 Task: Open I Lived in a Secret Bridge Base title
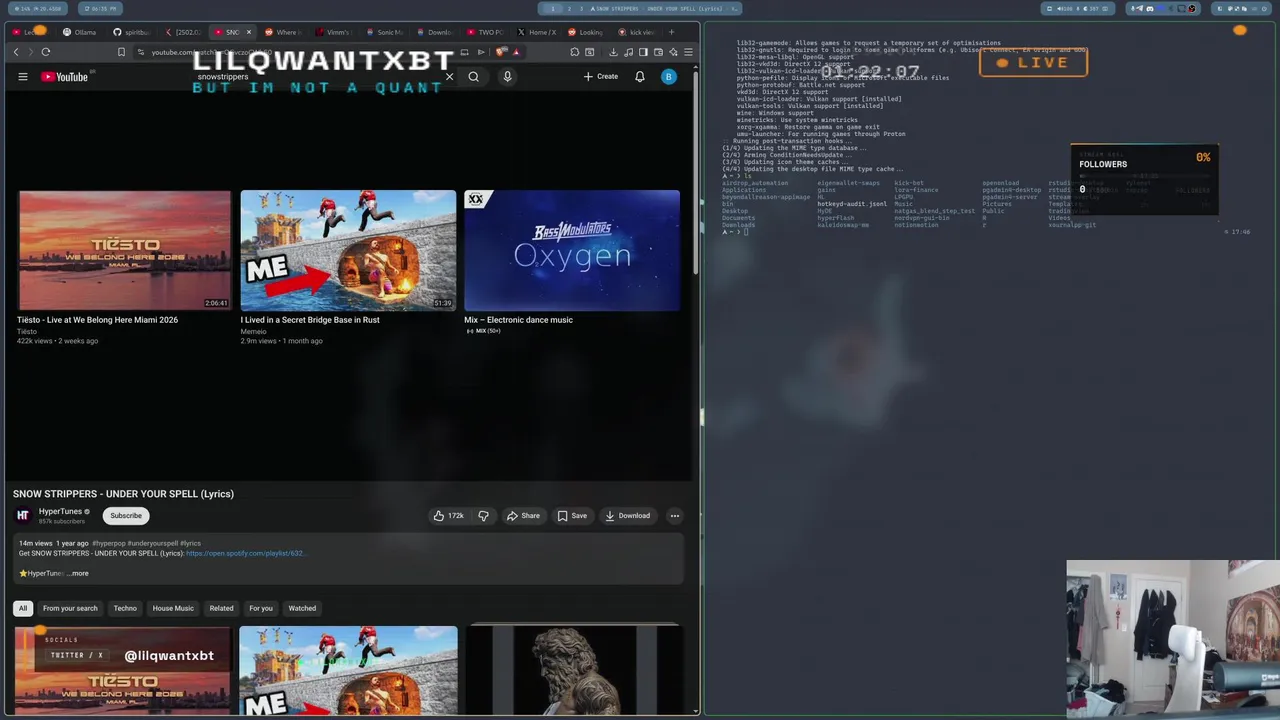(x=310, y=320)
